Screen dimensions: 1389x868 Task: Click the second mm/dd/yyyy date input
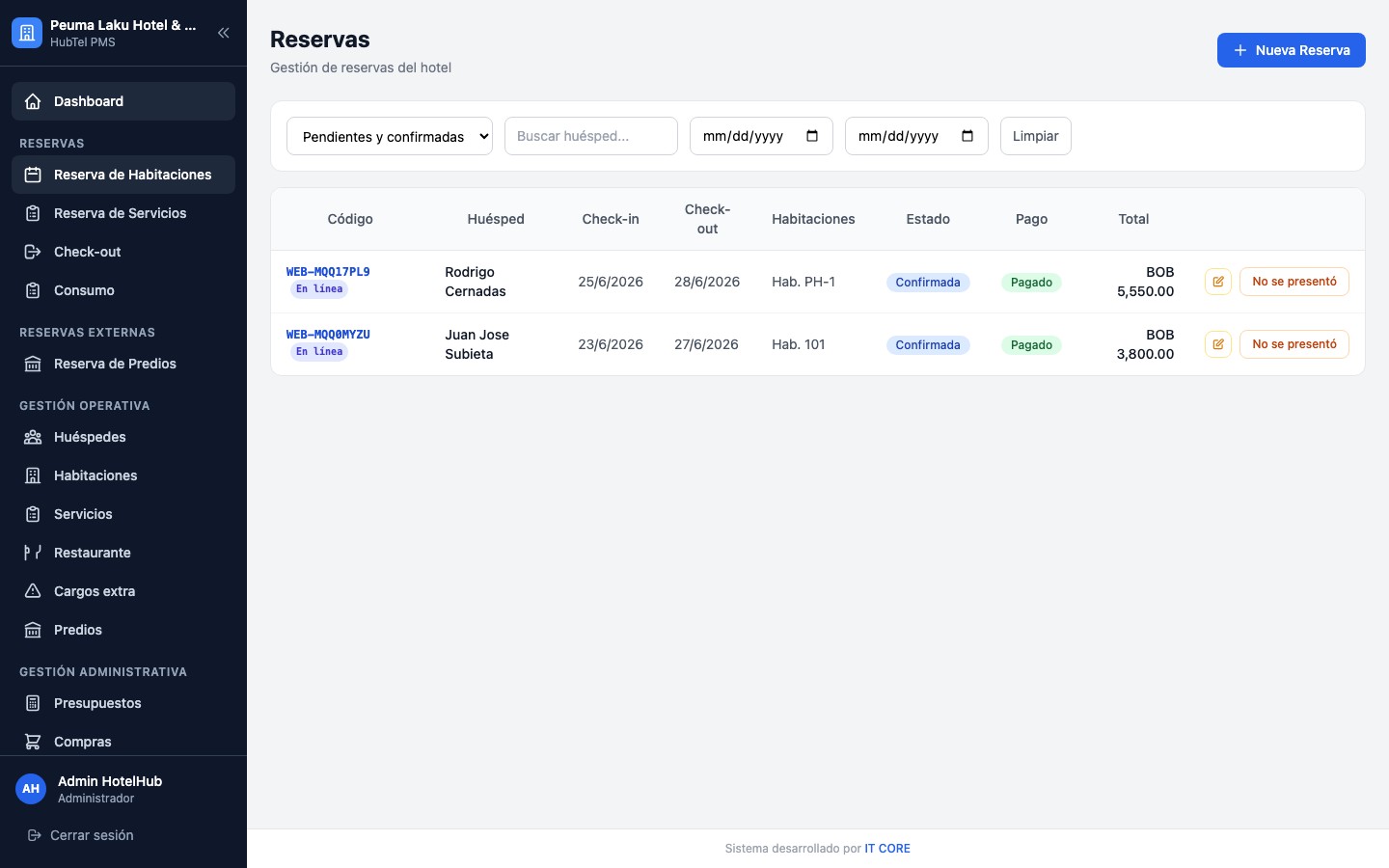[916, 136]
